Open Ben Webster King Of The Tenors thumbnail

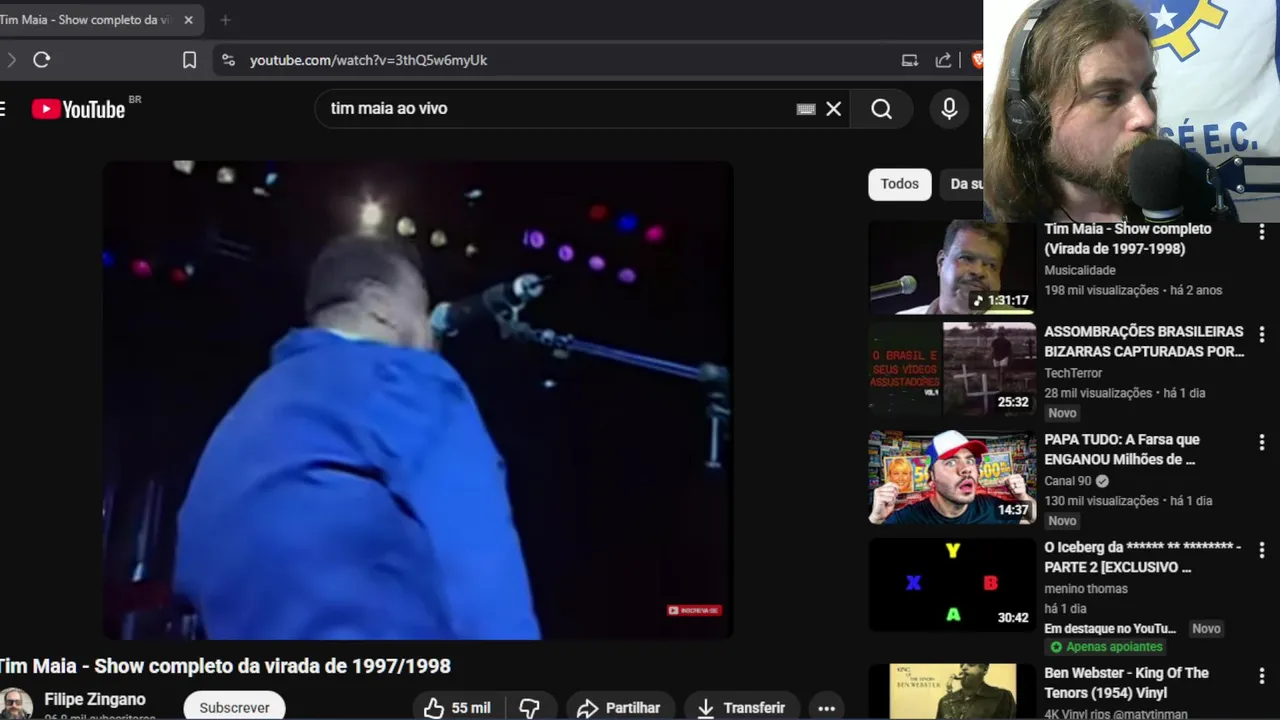click(x=952, y=692)
